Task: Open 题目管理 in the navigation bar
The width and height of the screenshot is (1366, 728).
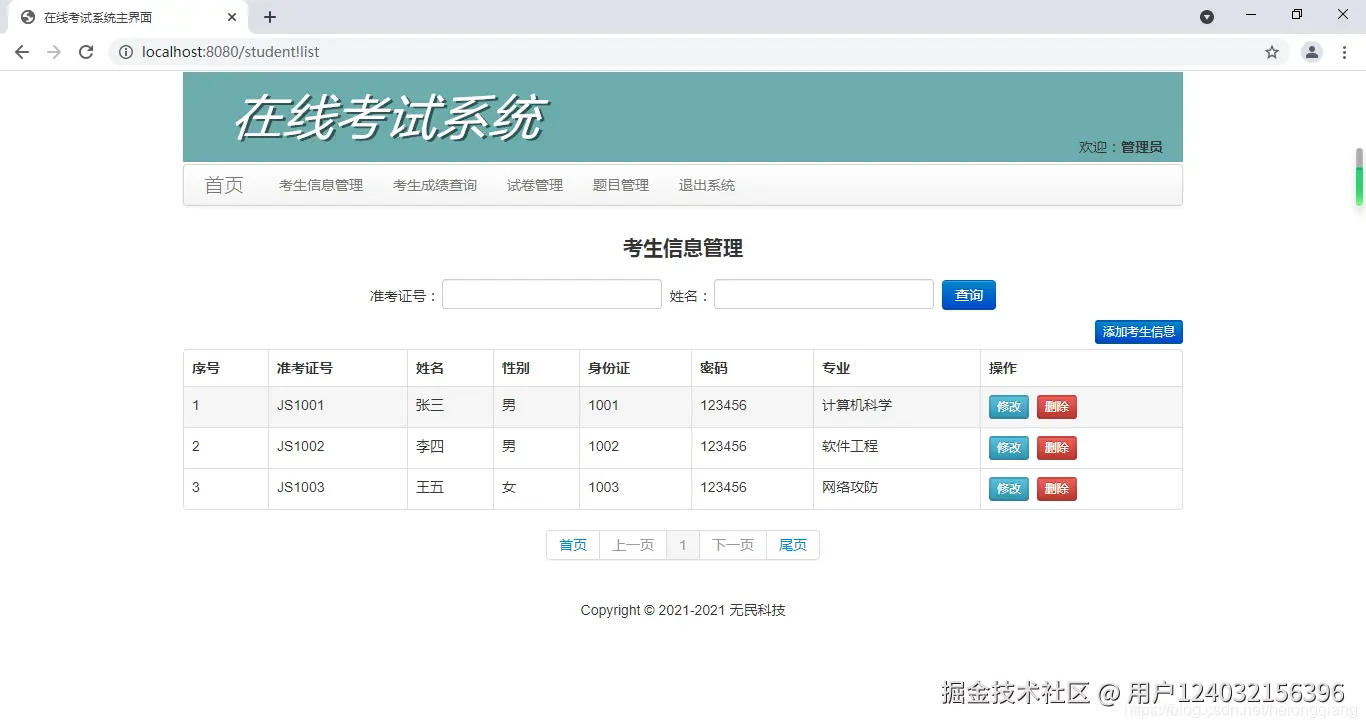Action: 621,185
